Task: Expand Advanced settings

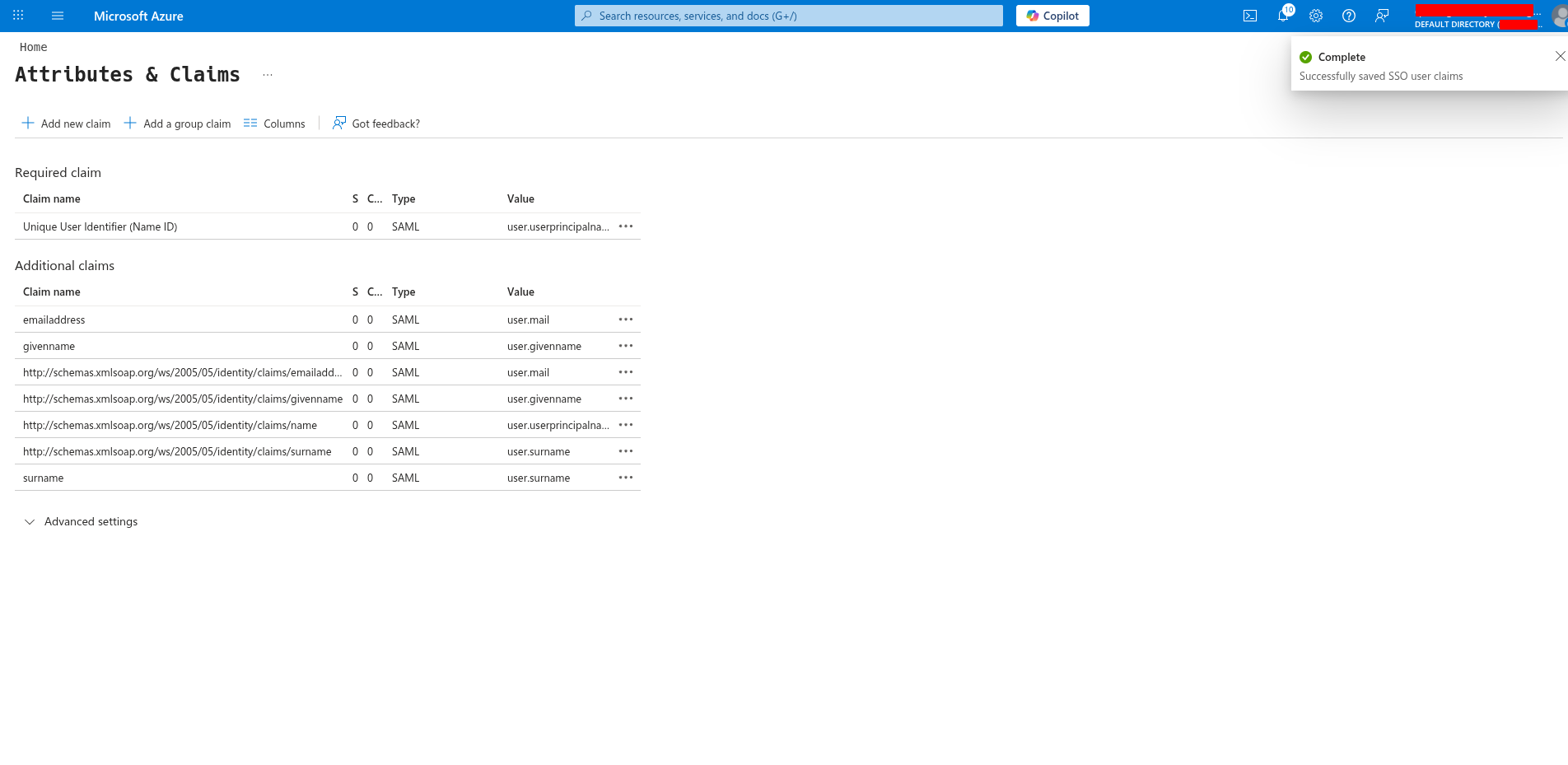Action: click(81, 521)
